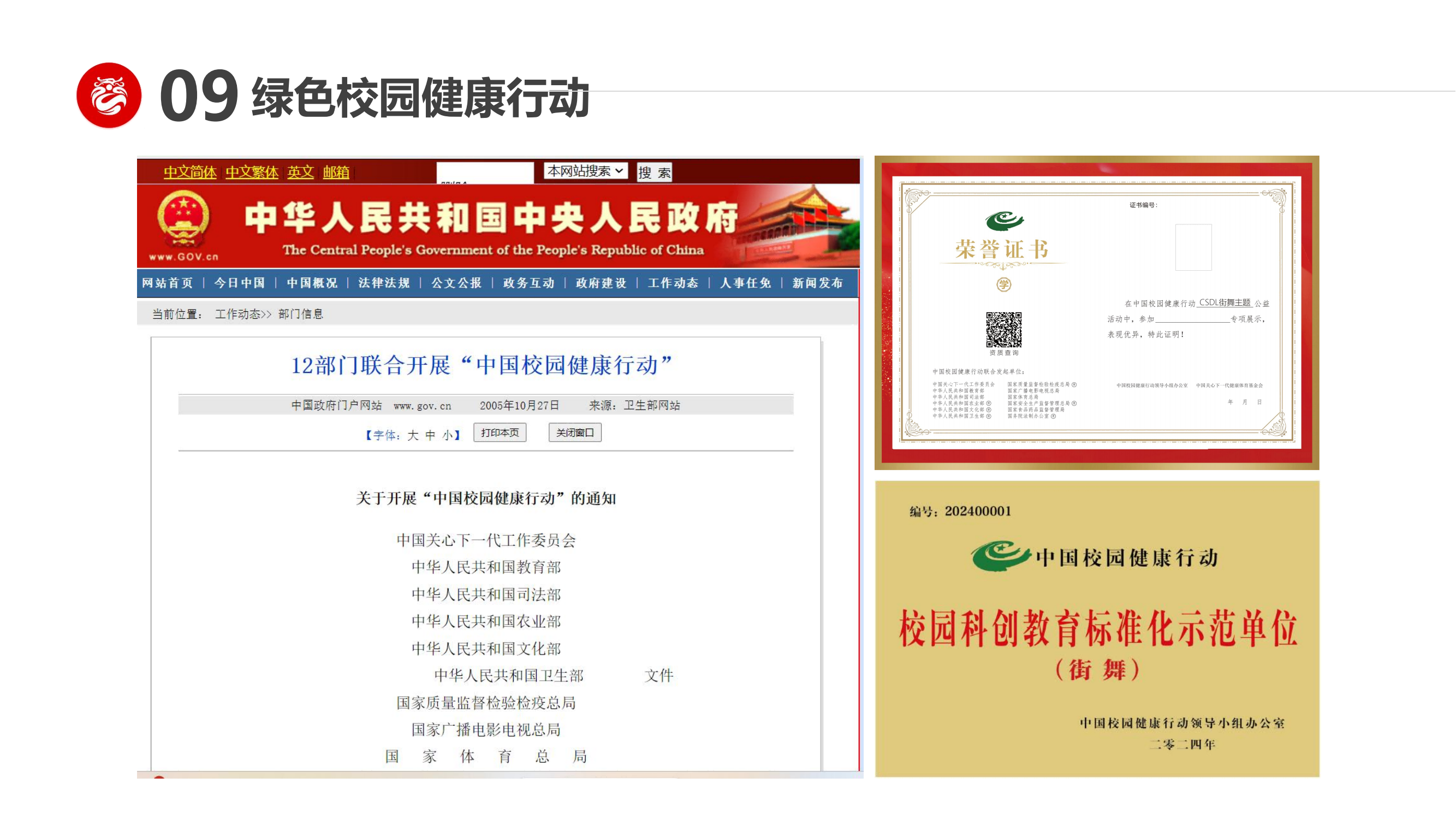Screen dimensions: 1456x819
Task: Open the 中文简体 link
Action: click(x=190, y=173)
